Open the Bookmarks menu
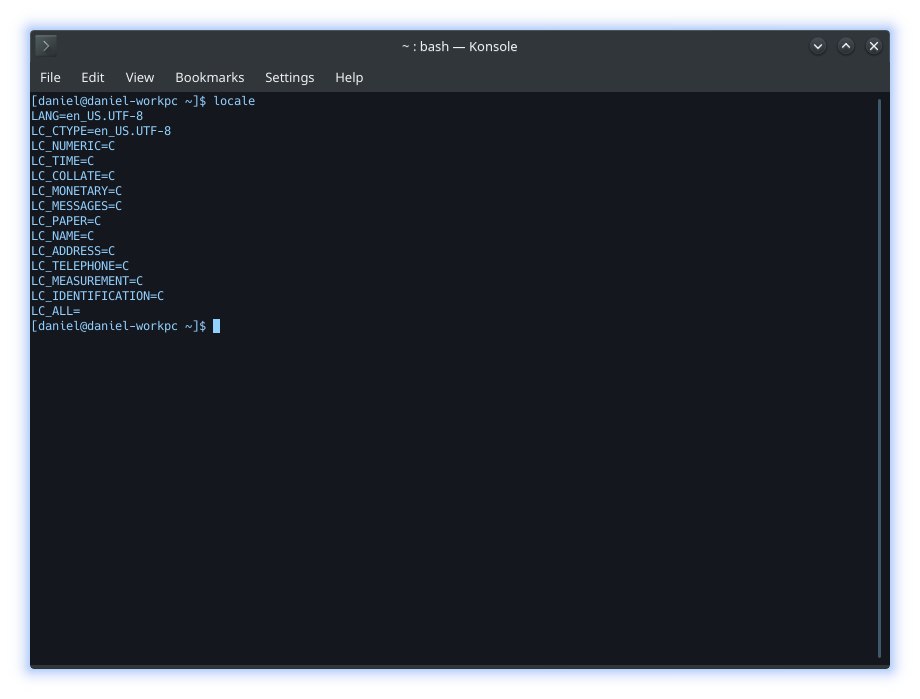This screenshot has height=699, width=920. 209,77
